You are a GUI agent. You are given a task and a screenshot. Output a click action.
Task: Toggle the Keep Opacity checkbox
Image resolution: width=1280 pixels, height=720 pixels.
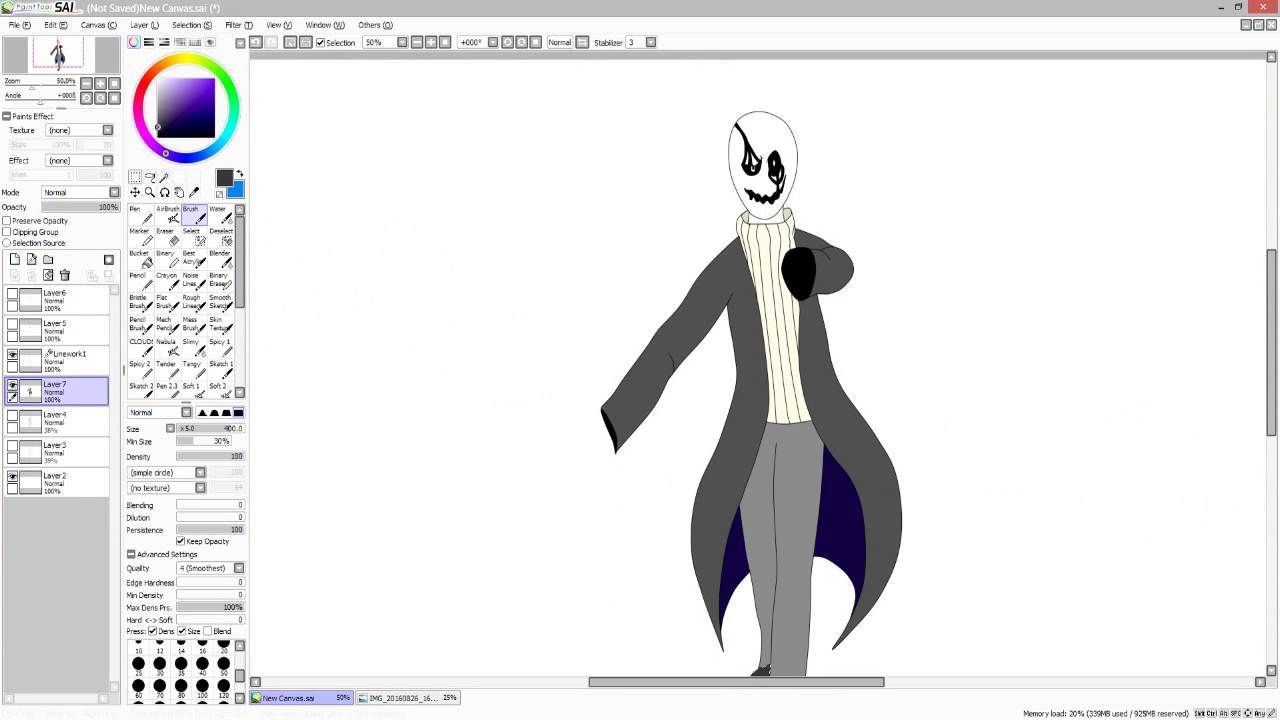(180, 541)
